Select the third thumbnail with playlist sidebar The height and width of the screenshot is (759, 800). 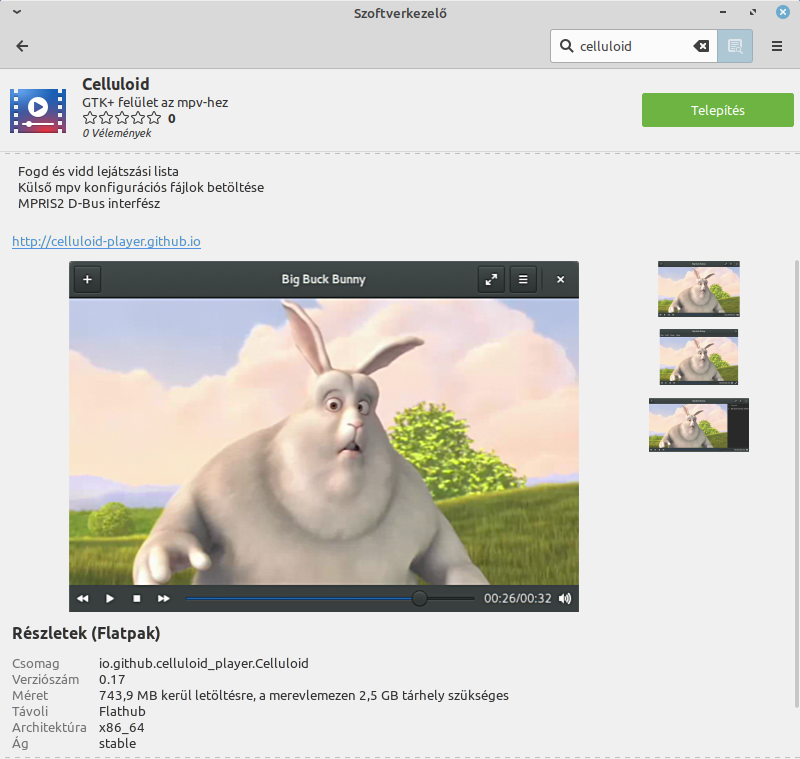(698, 425)
